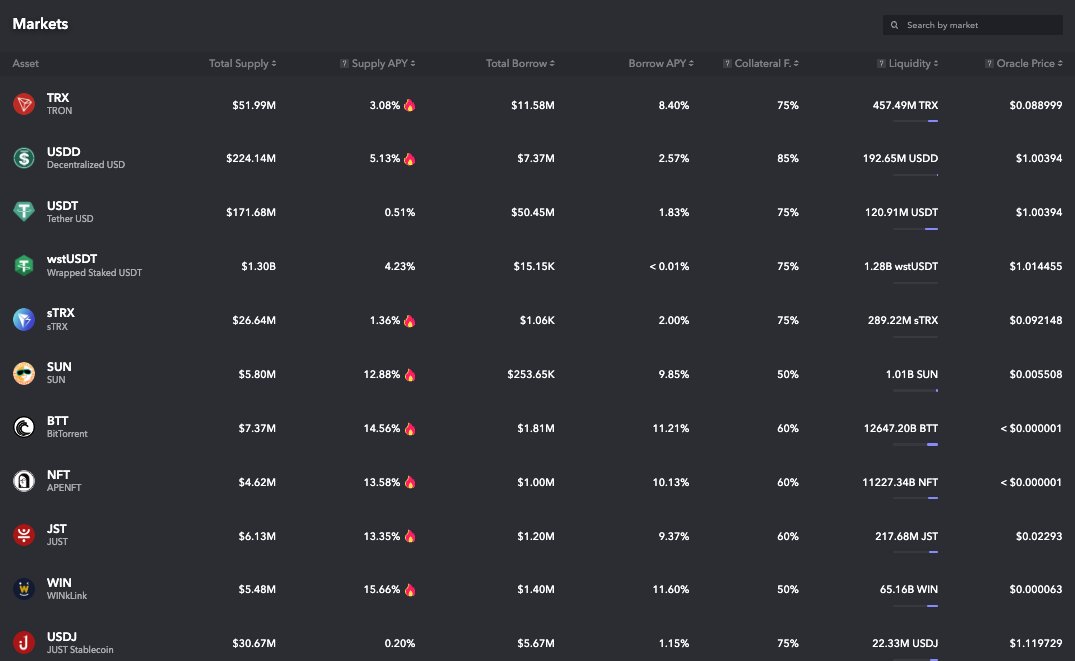This screenshot has height=661, width=1075.
Task: Sort the table by Total Supply
Action: click(x=243, y=63)
